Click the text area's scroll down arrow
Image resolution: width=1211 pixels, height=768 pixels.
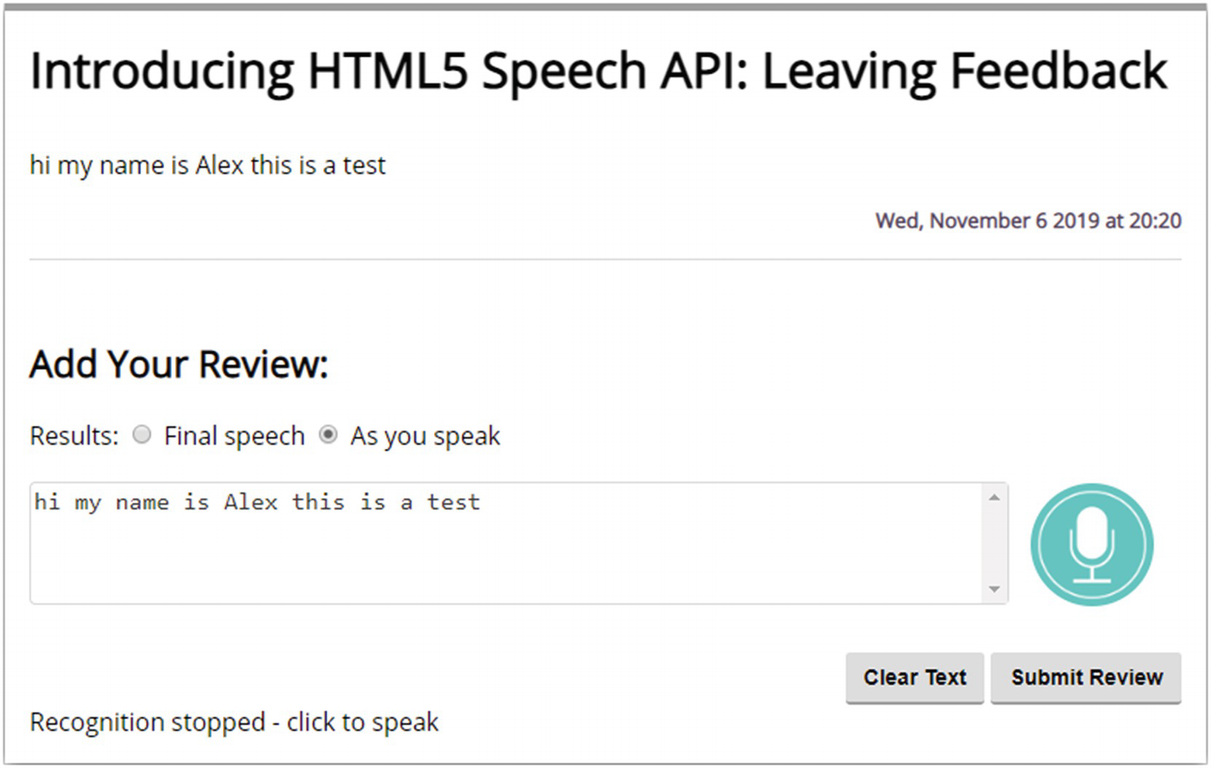pos(994,590)
